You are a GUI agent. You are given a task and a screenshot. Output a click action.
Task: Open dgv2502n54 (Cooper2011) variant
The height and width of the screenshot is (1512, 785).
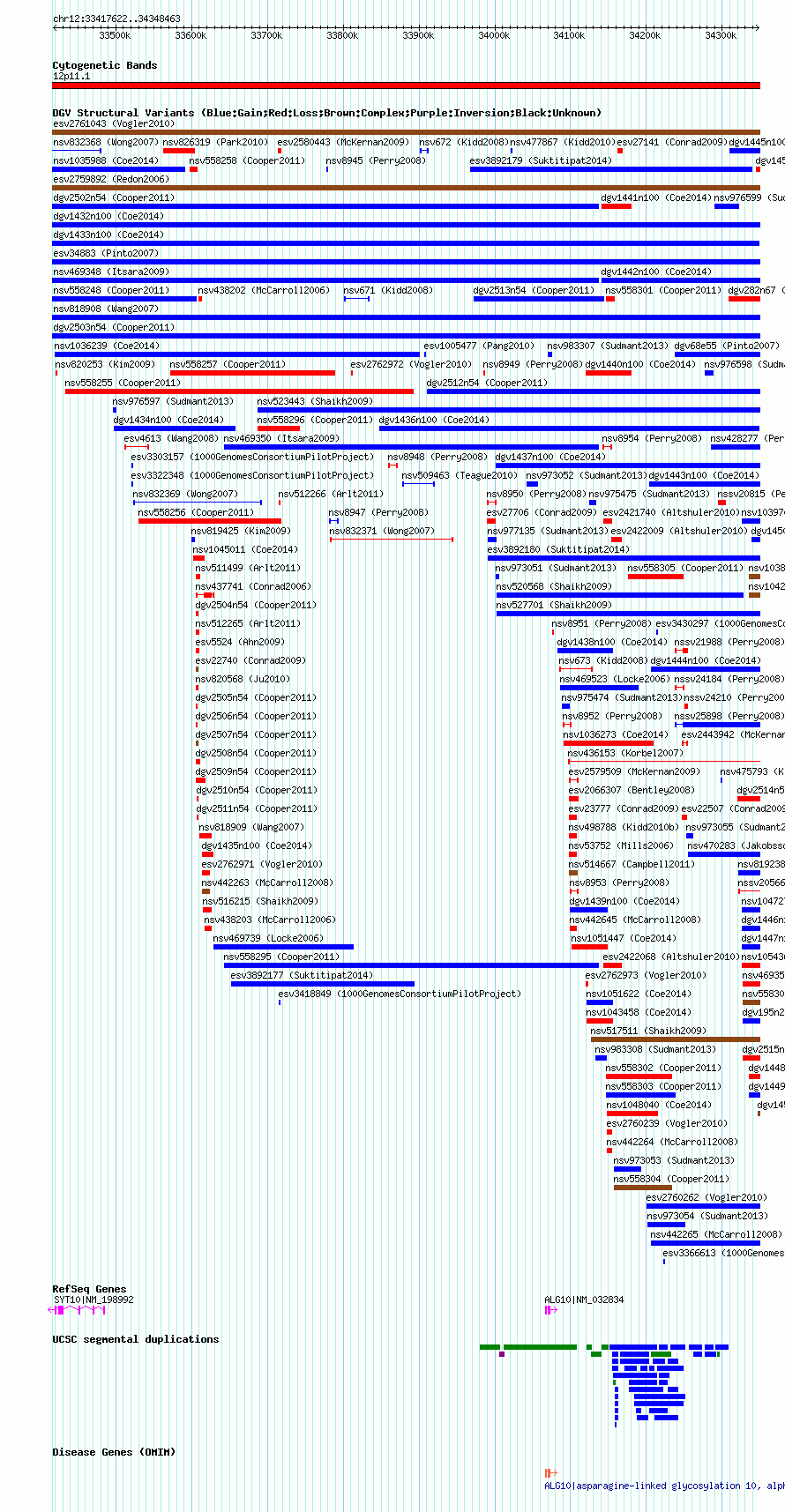click(114, 197)
